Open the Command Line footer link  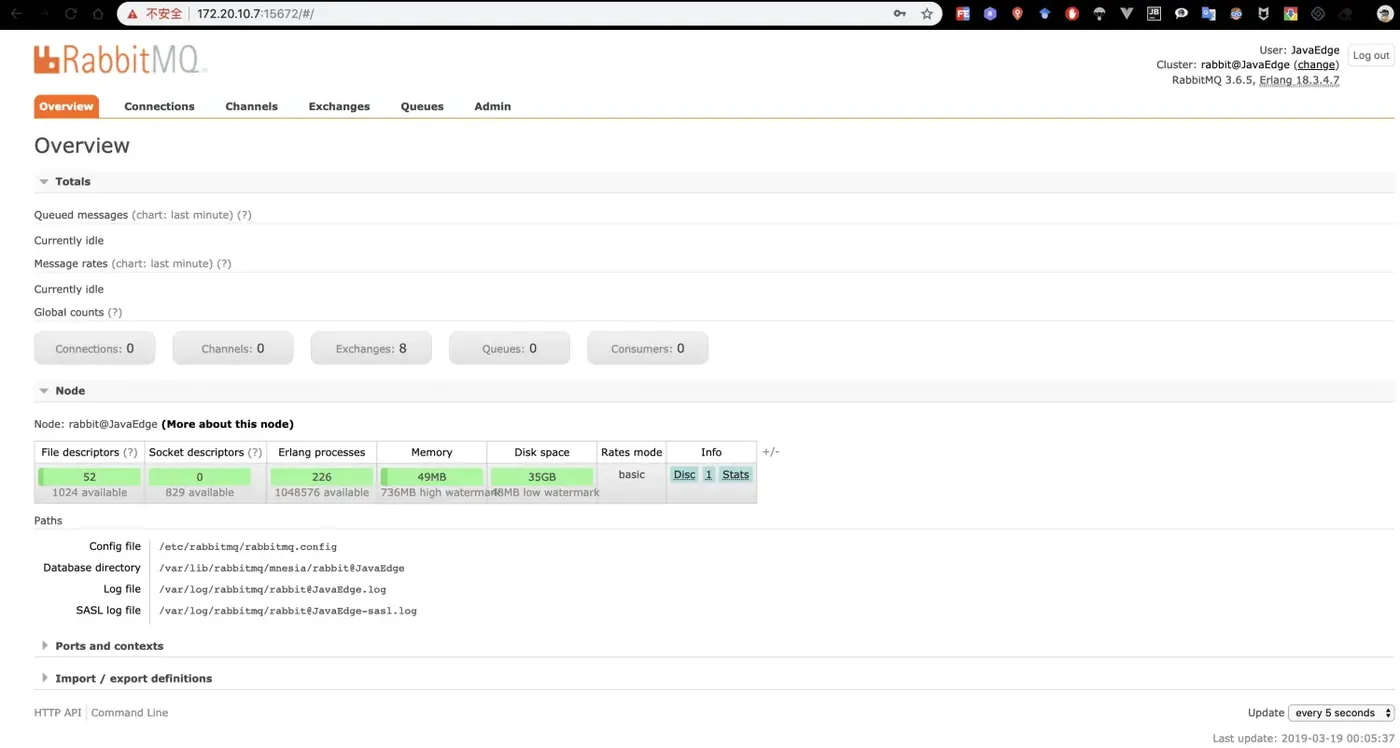[x=130, y=713]
